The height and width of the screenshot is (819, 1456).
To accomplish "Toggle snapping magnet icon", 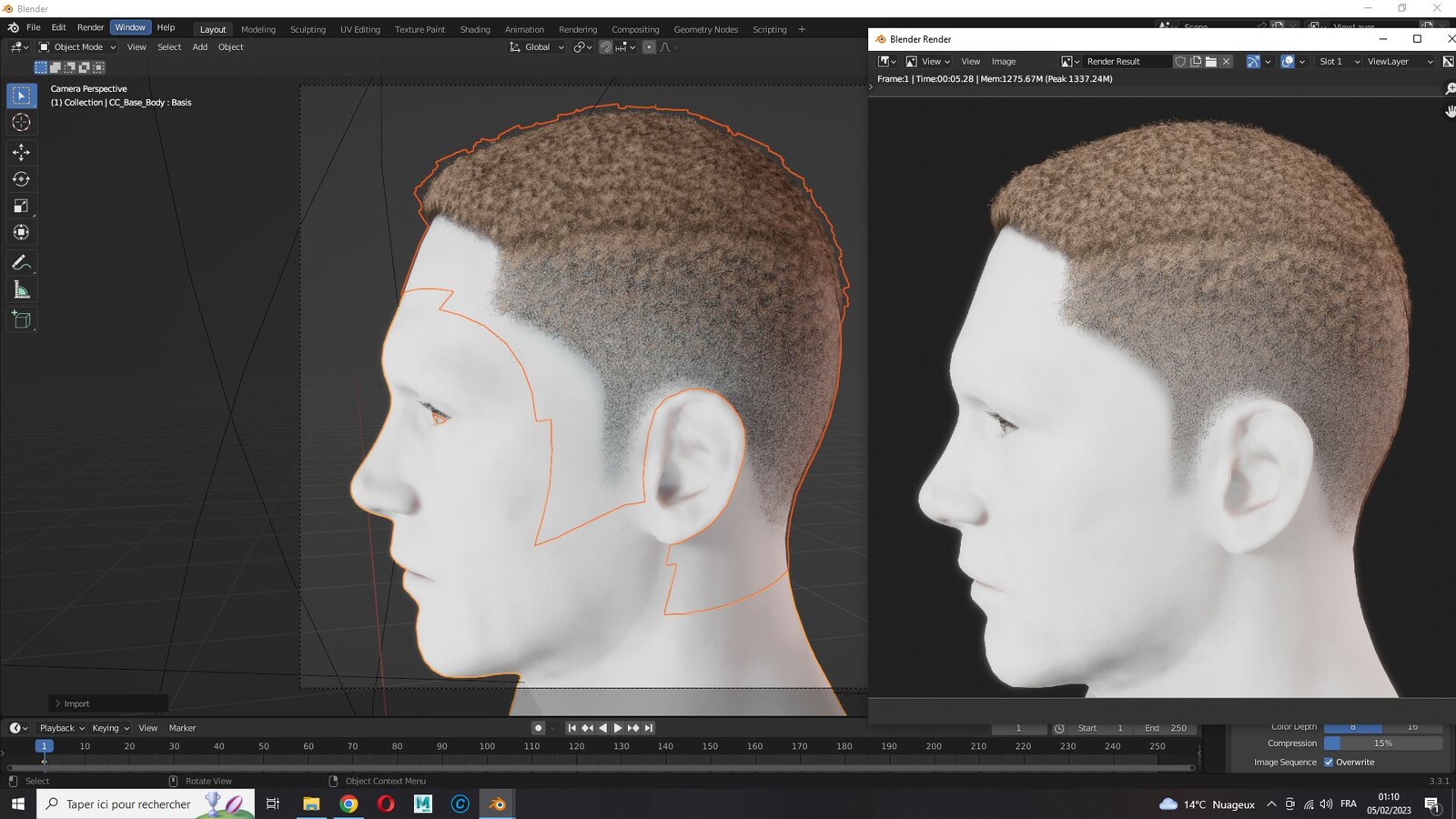I will click(x=606, y=47).
